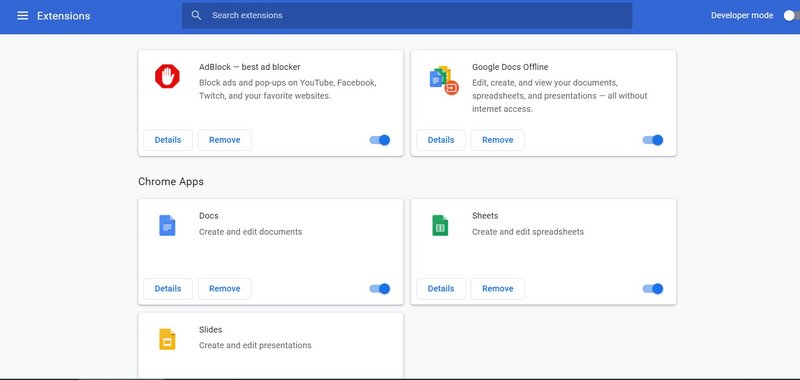Remove the Docs app

tap(224, 289)
